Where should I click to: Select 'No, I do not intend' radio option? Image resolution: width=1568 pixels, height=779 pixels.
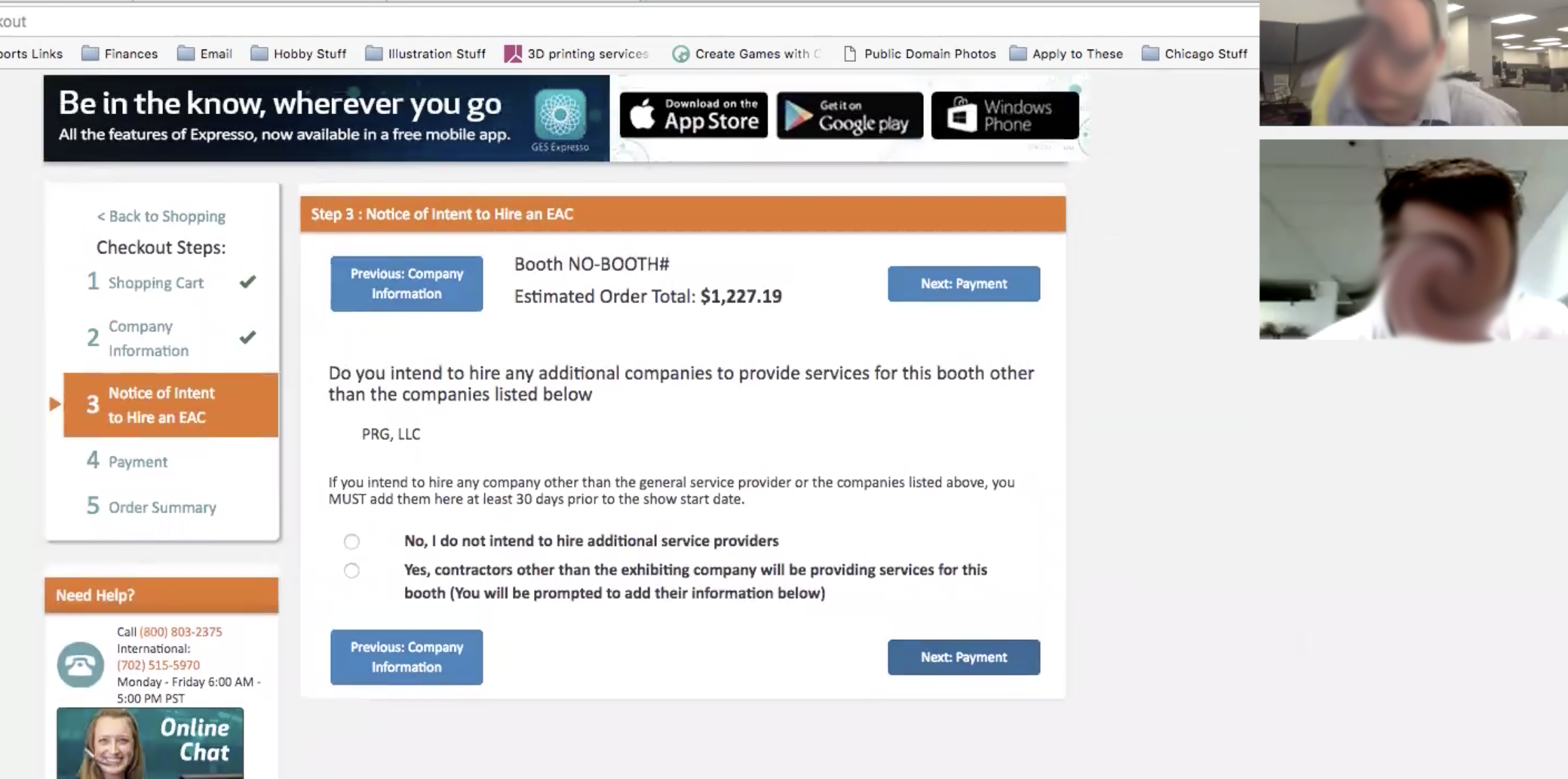(x=351, y=541)
